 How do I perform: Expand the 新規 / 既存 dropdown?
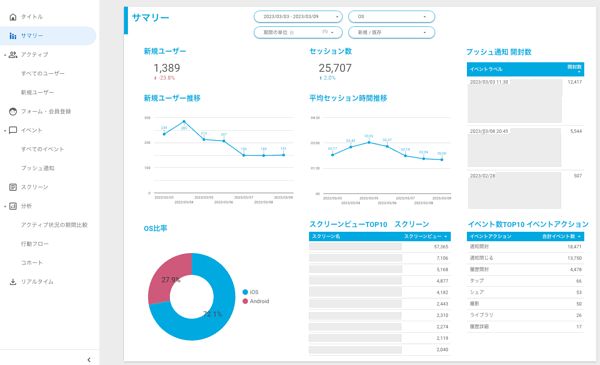(391, 33)
